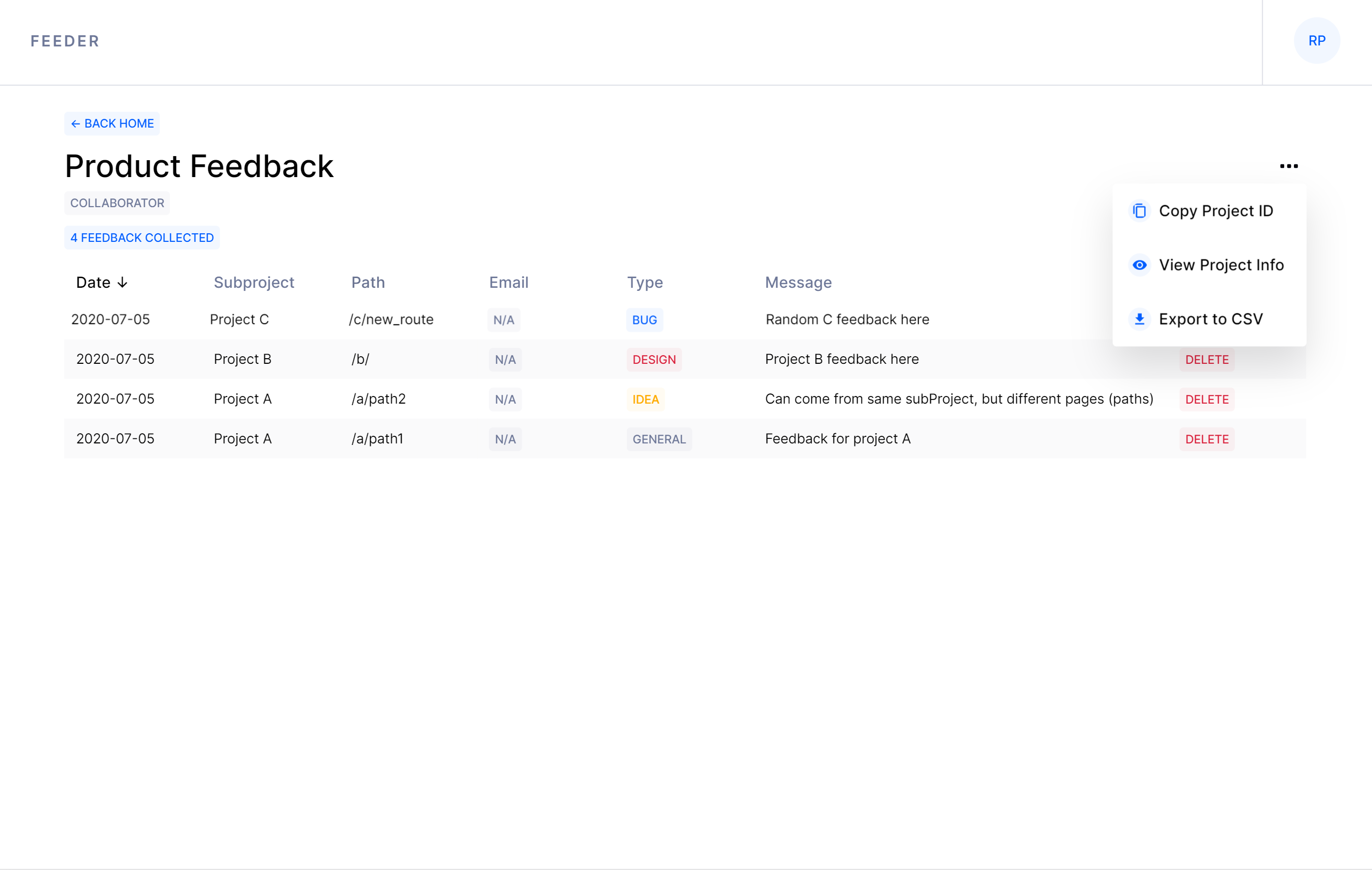The height and width of the screenshot is (870, 1372).
Task: Click the eye icon for View Project Info
Action: [1139, 265]
